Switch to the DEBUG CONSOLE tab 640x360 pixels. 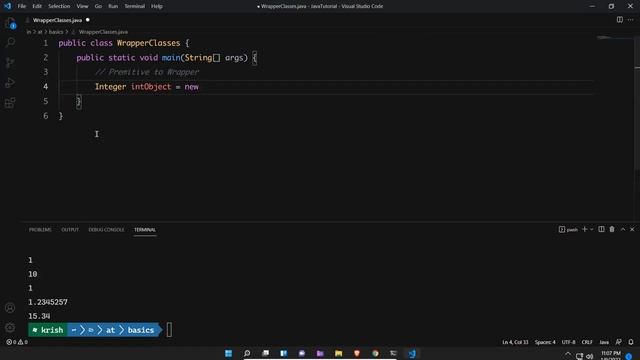point(106,230)
